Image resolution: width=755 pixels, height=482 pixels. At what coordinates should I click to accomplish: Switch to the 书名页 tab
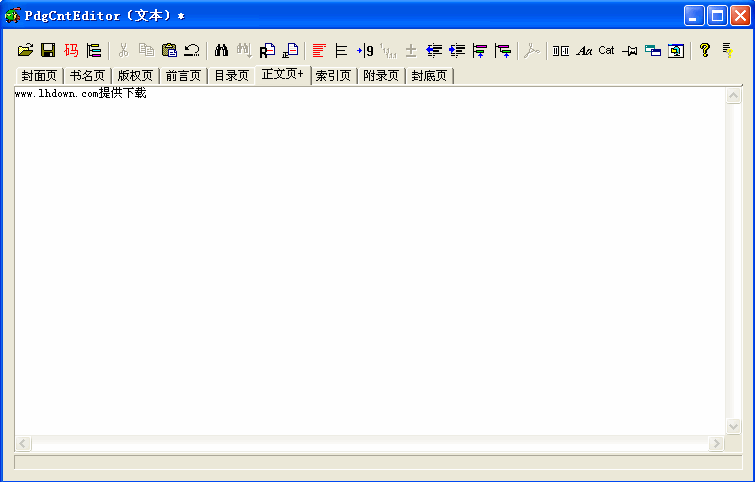(x=87, y=76)
